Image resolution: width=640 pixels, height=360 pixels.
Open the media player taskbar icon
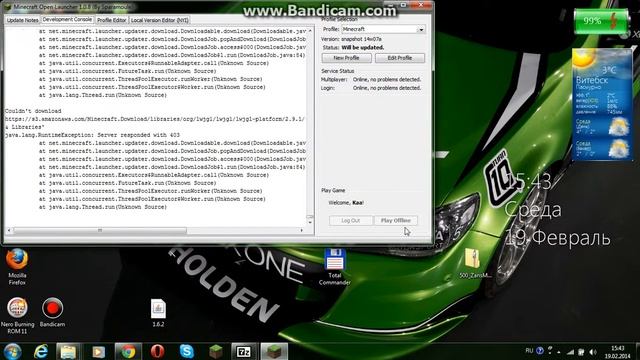pyautogui.click(x=98, y=351)
